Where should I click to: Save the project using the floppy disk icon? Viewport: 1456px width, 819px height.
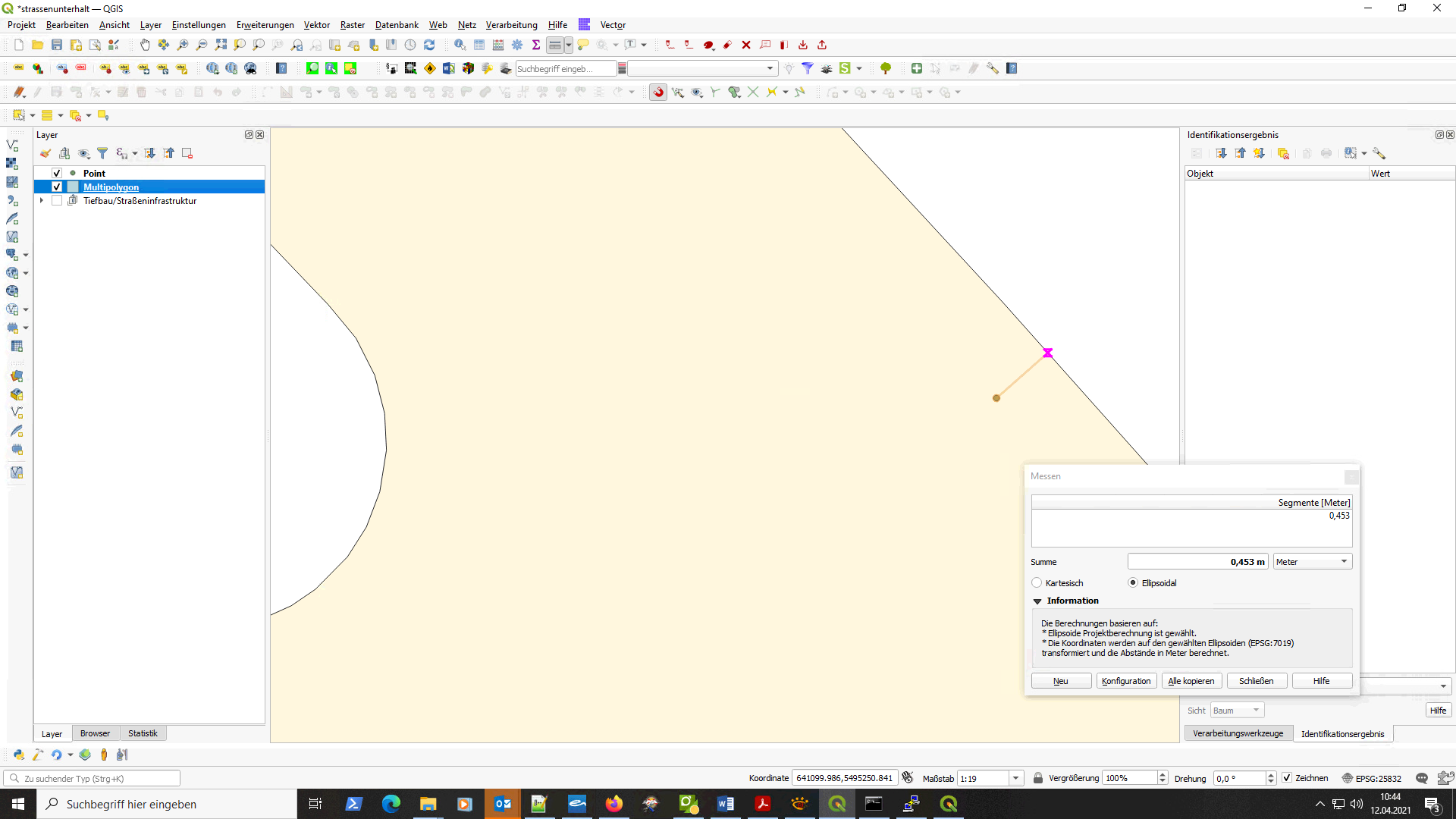click(x=57, y=45)
